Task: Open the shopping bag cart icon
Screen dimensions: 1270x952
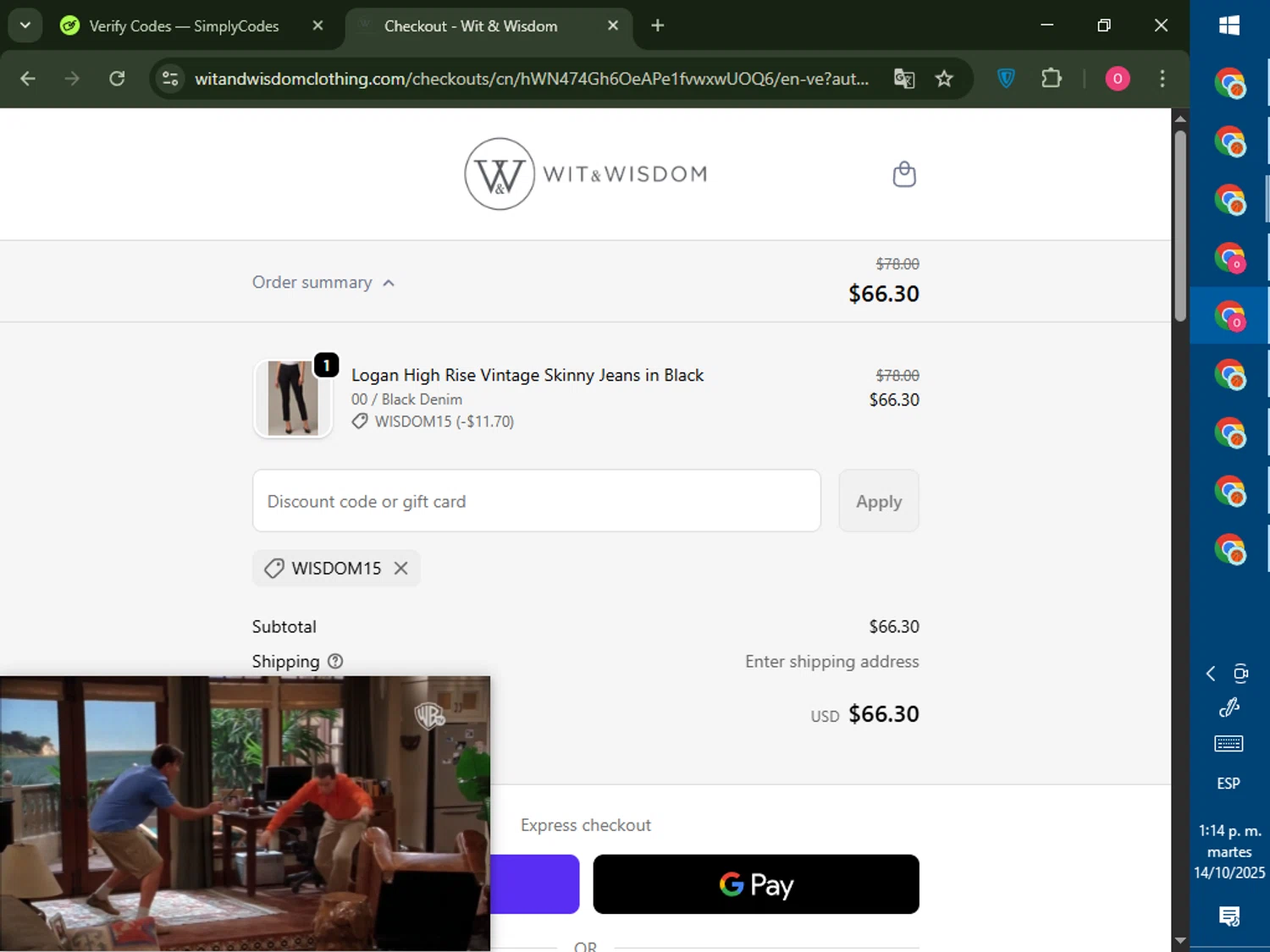Action: tap(904, 174)
